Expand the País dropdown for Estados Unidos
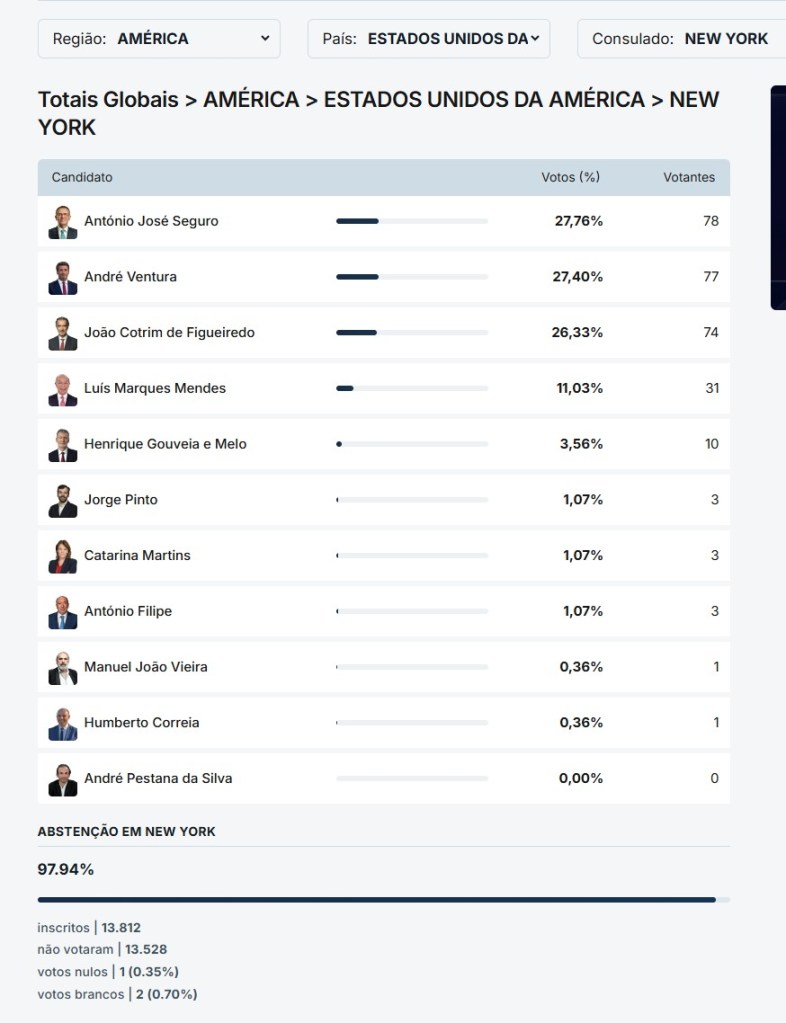 point(428,39)
